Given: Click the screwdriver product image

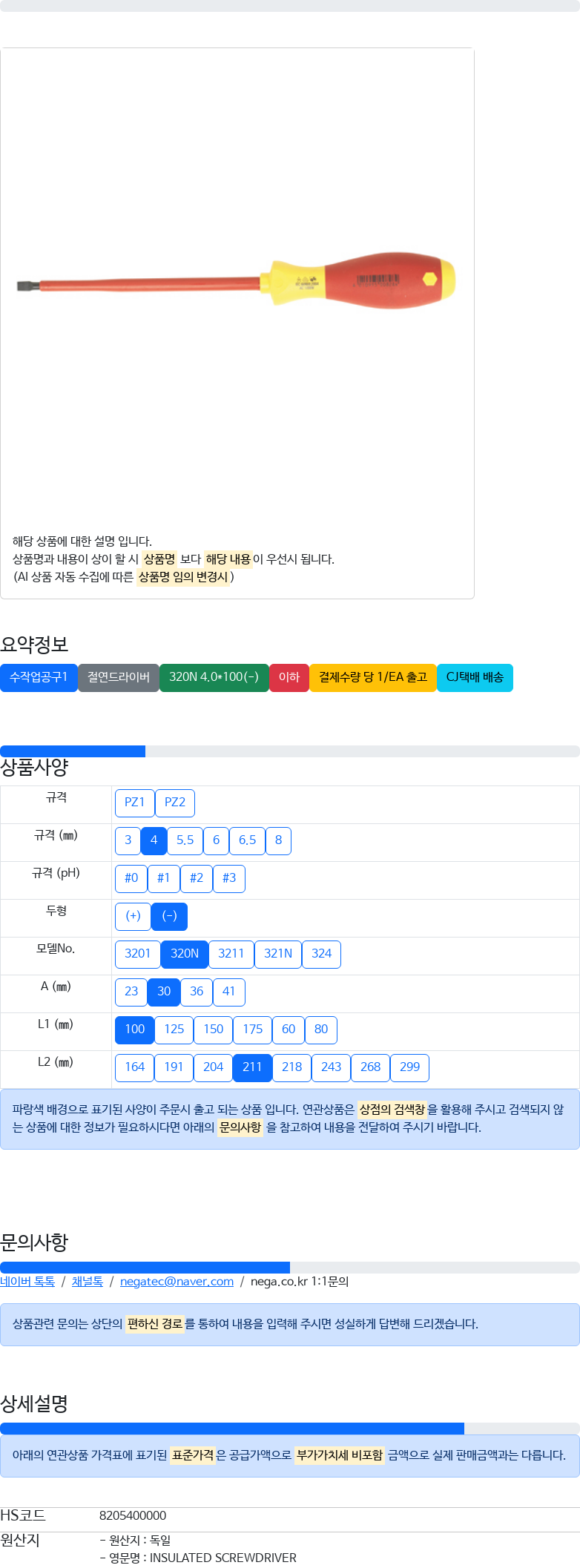Looking at the screenshot, I should [237, 283].
